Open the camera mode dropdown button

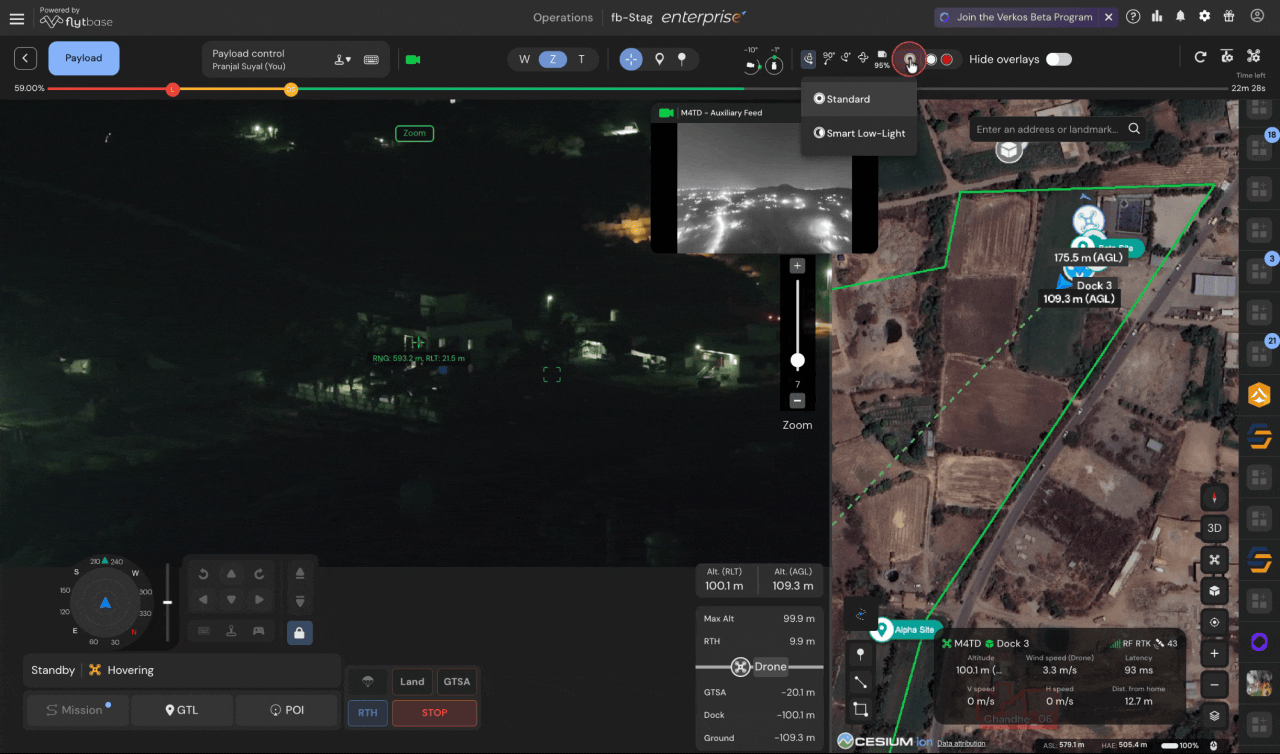909,59
